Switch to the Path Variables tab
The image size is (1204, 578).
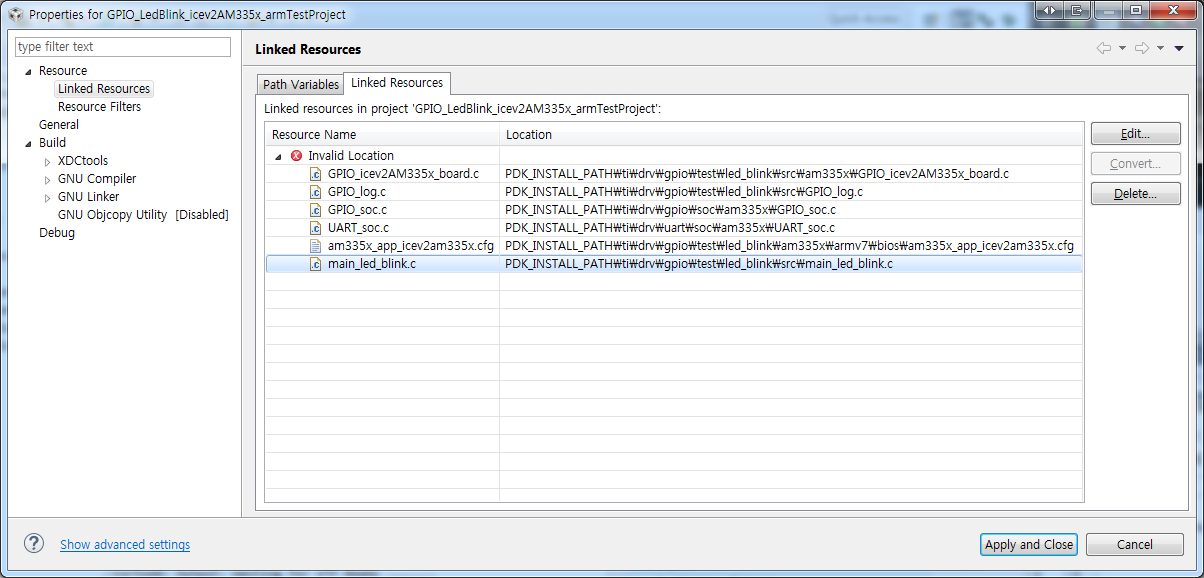coord(300,85)
